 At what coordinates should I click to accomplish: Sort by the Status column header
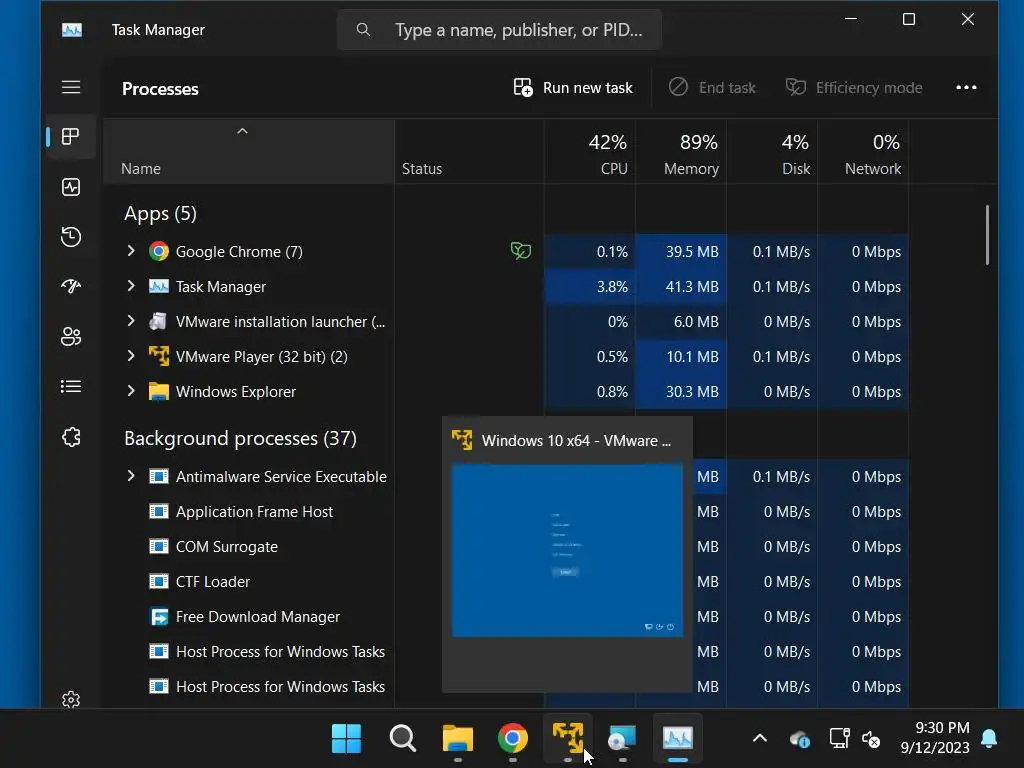pos(469,154)
